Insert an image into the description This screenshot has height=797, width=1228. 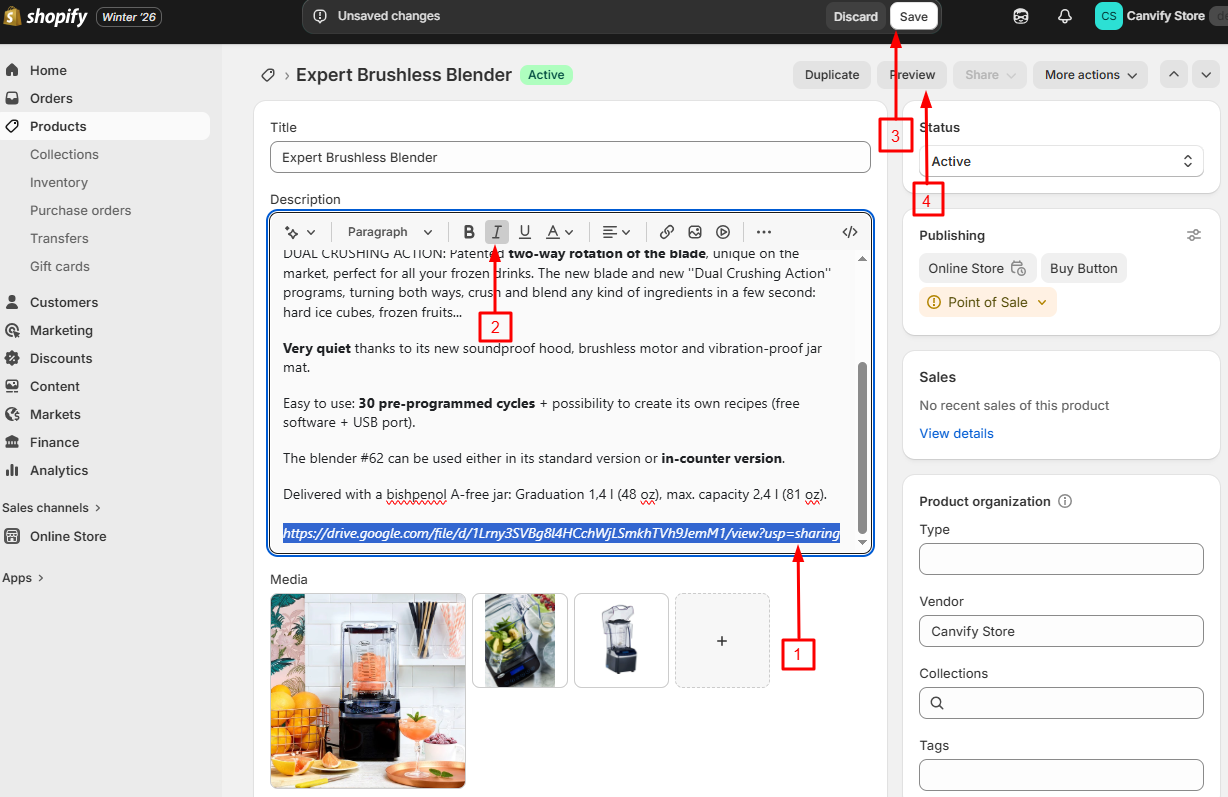tap(694, 231)
